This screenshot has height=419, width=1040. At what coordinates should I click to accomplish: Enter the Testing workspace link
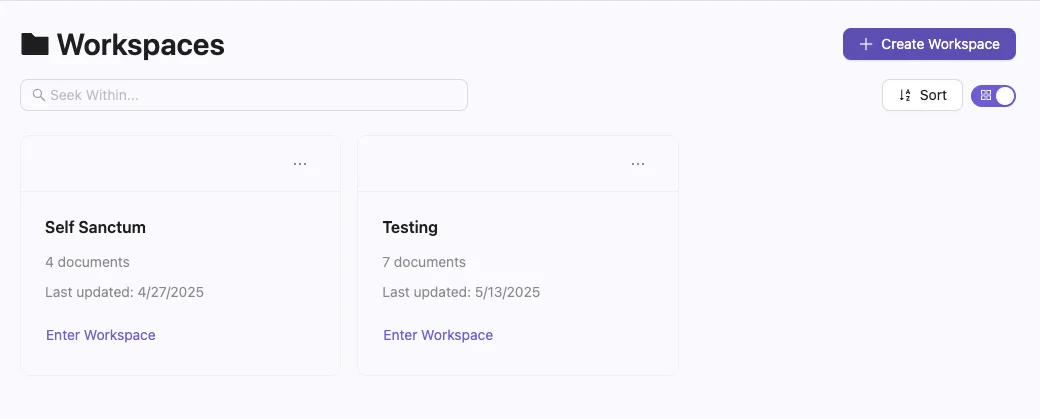(x=438, y=335)
